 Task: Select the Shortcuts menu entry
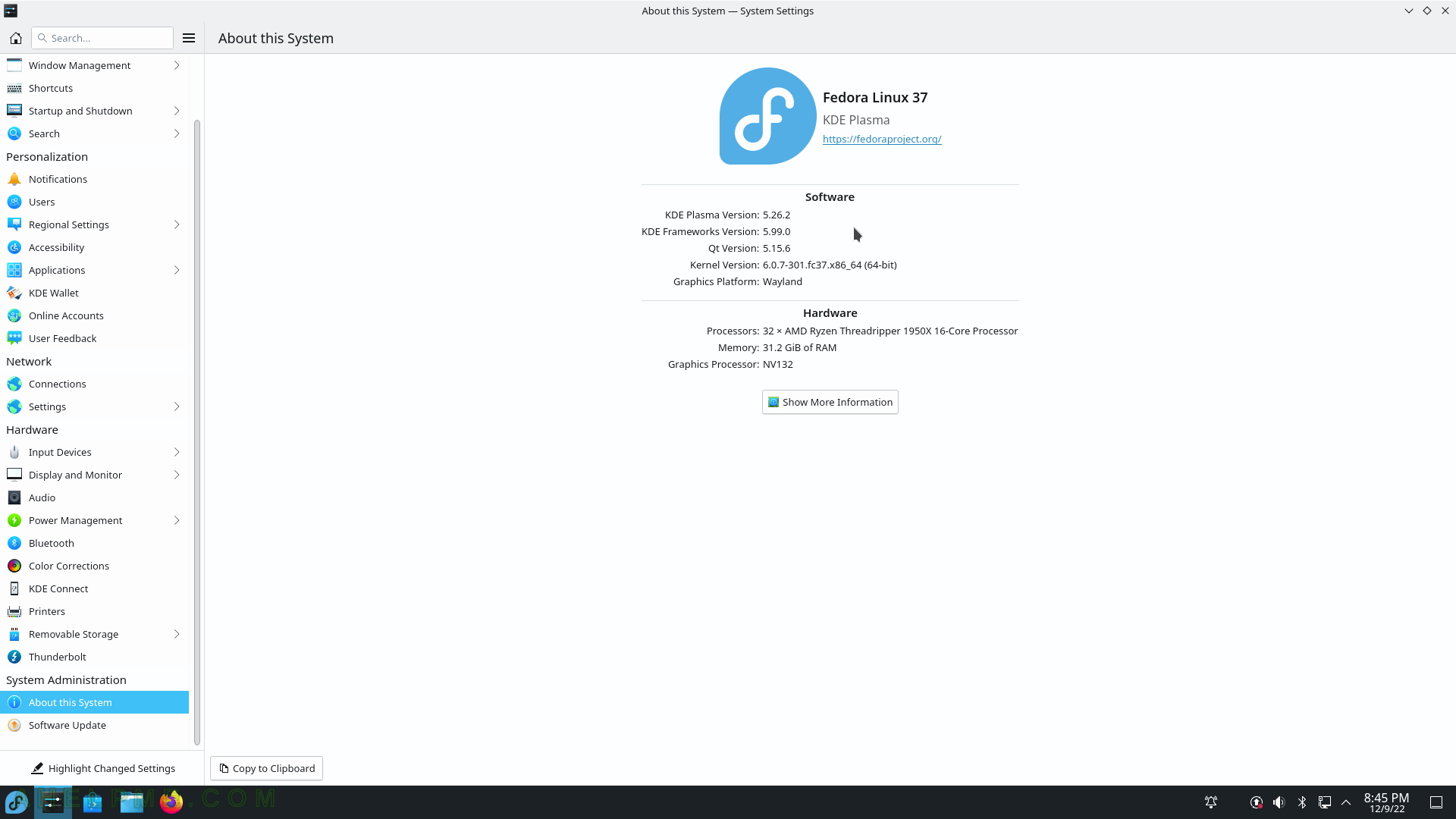(x=94, y=88)
